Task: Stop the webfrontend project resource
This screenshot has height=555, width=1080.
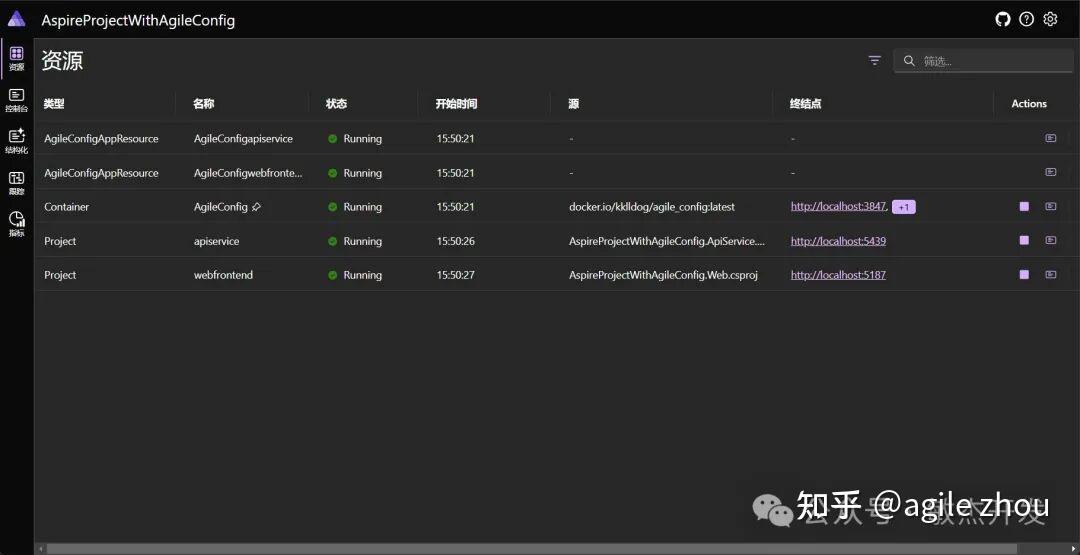Action: point(1024,274)
